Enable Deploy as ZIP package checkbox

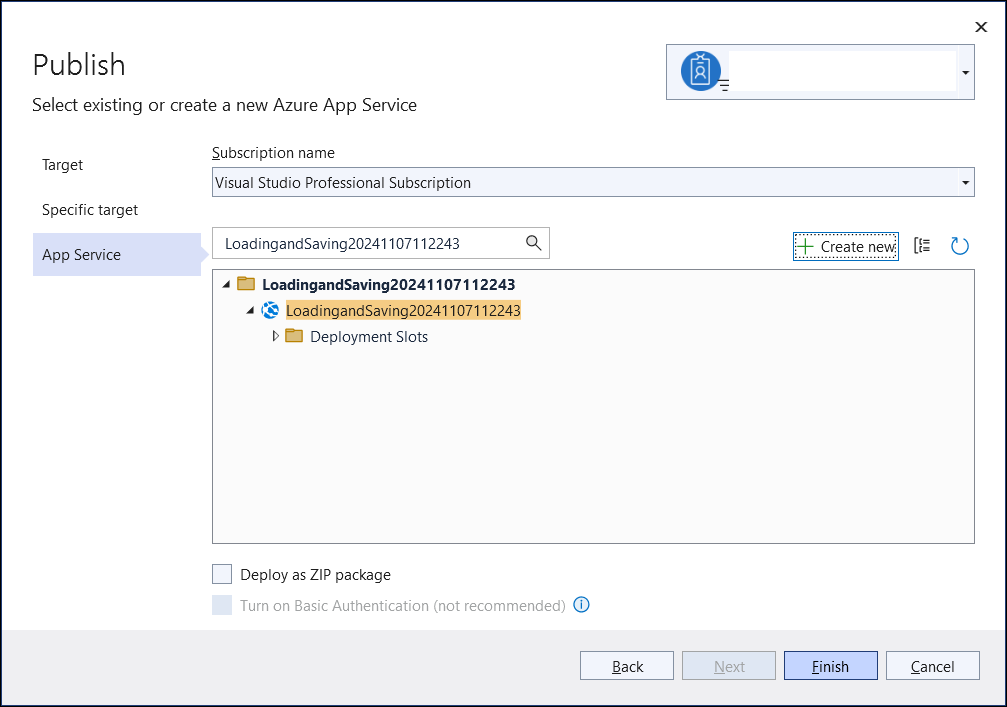pos(222,574)
